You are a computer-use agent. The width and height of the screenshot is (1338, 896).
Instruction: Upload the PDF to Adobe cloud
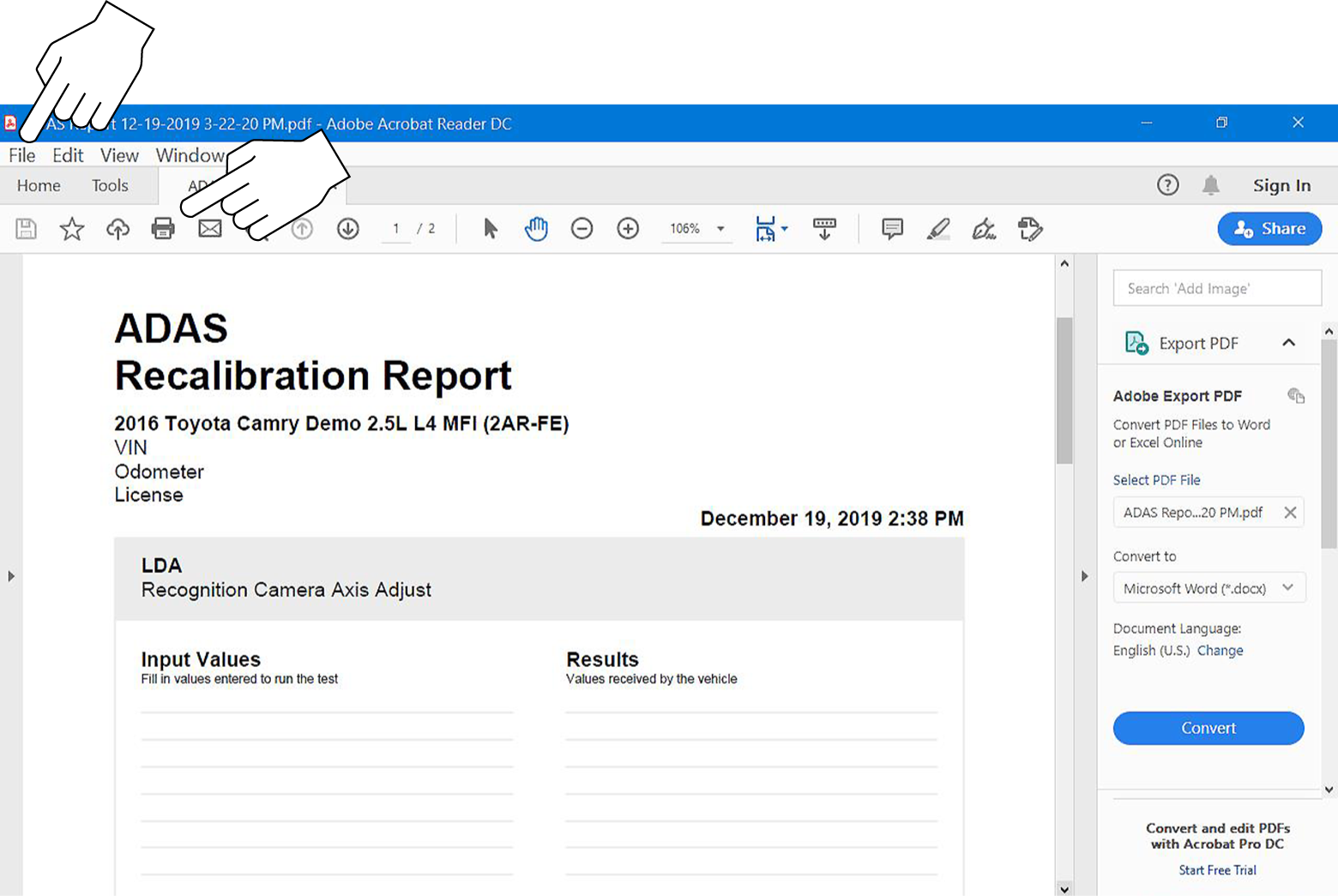point(118,228)
